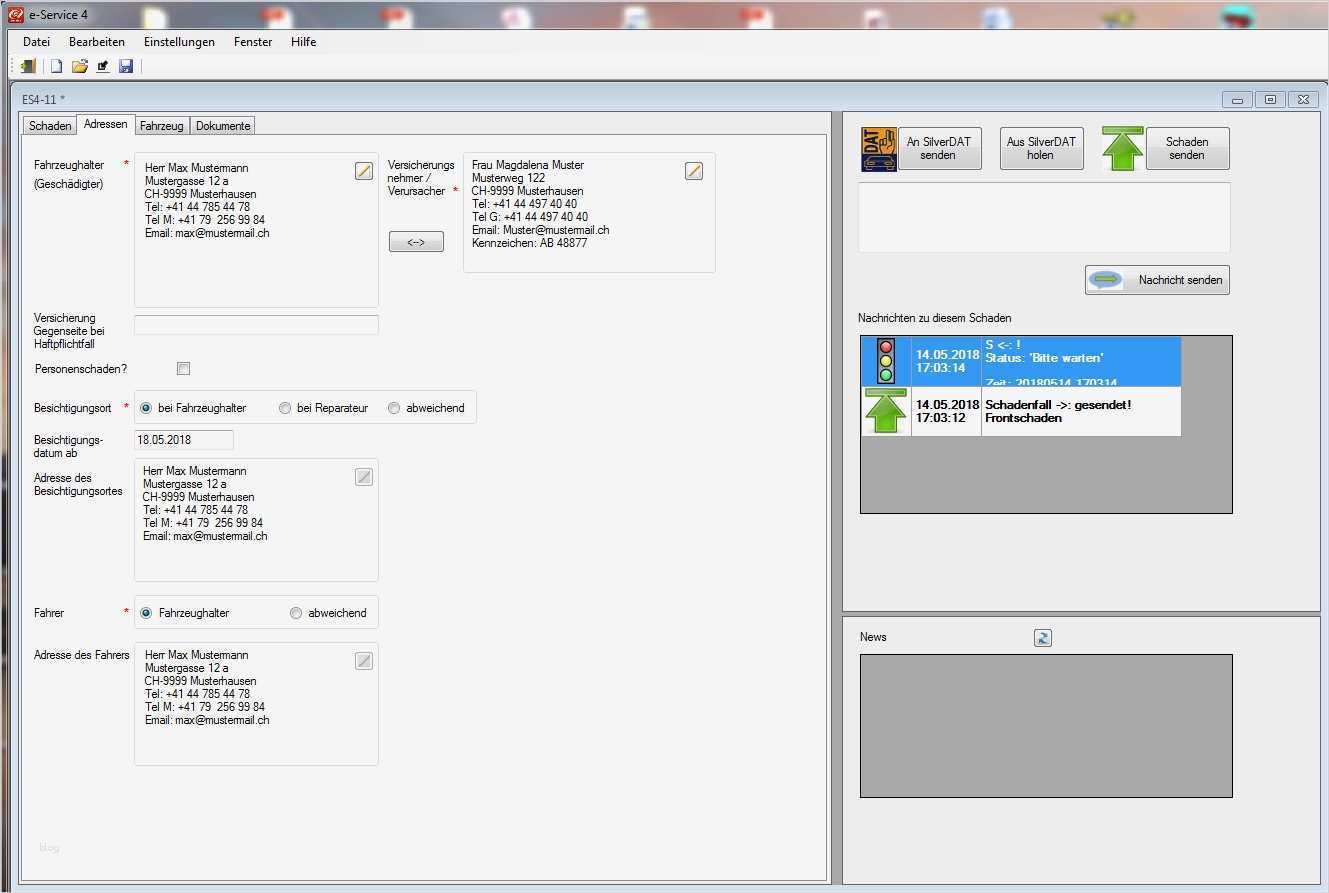Click the green arrow icon in the gesendet message row
The image size is (1329, 893).
pos(885,411)
